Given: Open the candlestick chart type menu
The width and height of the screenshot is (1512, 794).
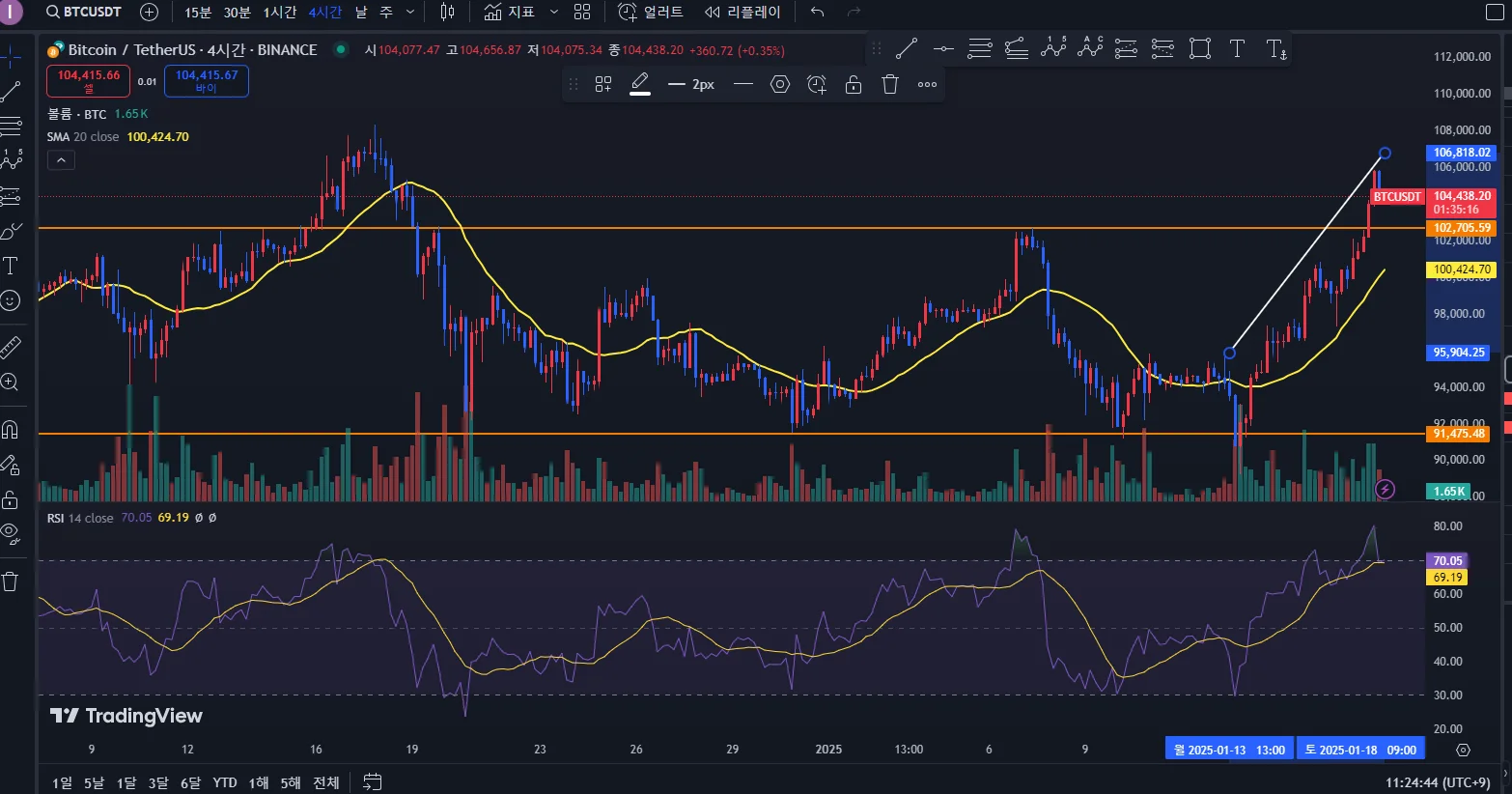Looking at the screenshot, I should tap(447, 12).
